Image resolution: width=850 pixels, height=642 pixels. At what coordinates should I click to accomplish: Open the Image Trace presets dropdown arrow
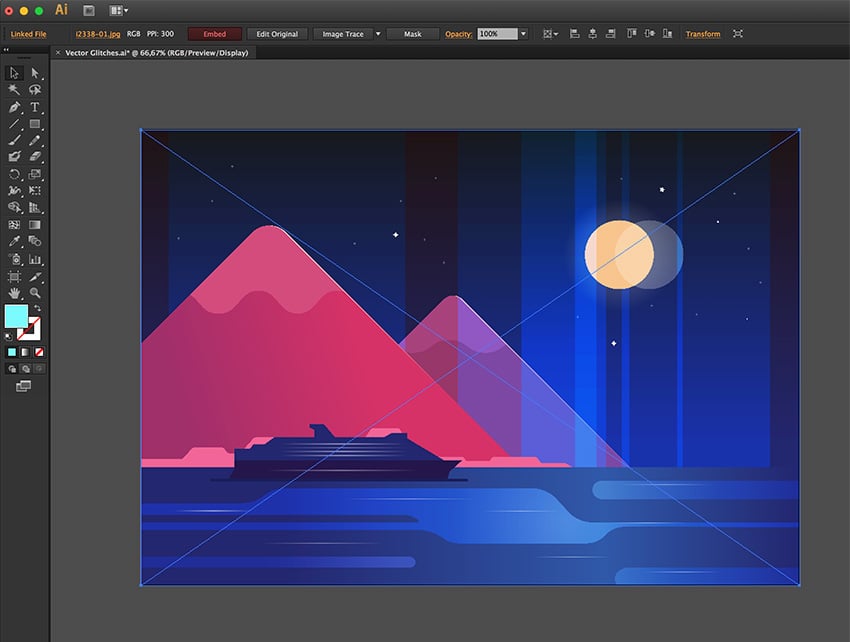tap(378, 34)
